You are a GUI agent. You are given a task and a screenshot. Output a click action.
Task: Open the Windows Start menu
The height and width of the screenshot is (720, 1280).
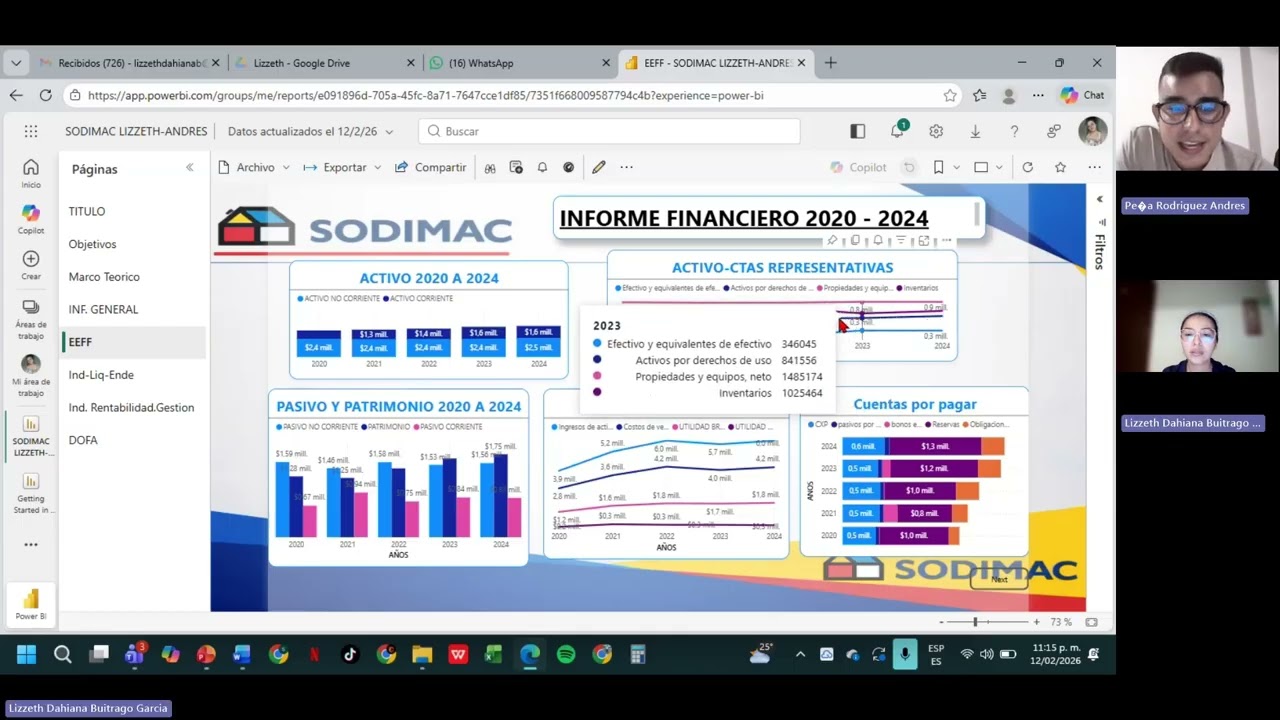[26, 655]
